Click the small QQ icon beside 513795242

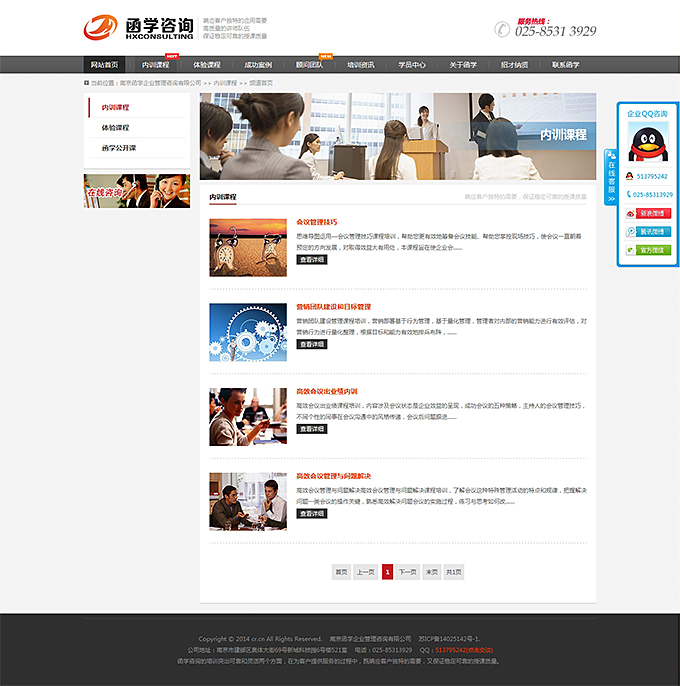(x=630, y=176)
